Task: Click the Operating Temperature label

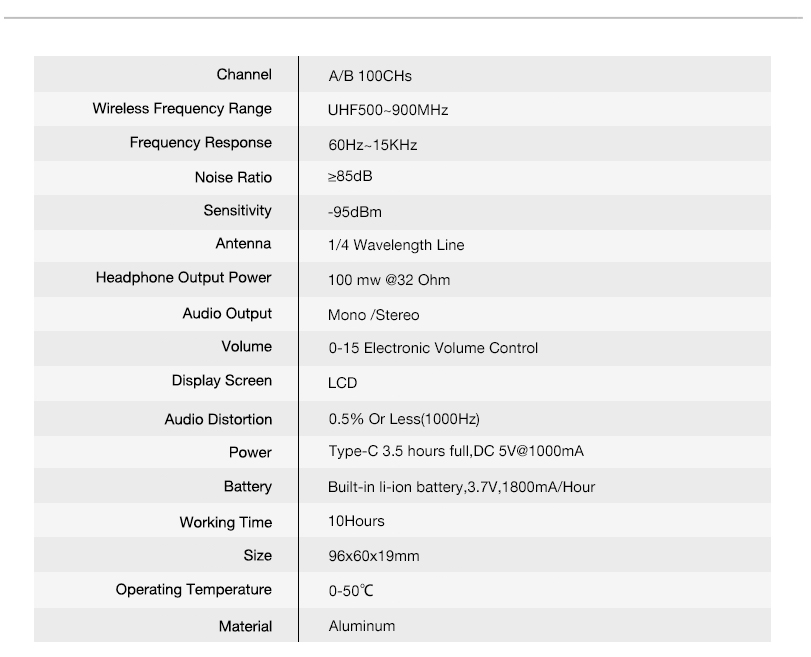Action: pos(193,590)
